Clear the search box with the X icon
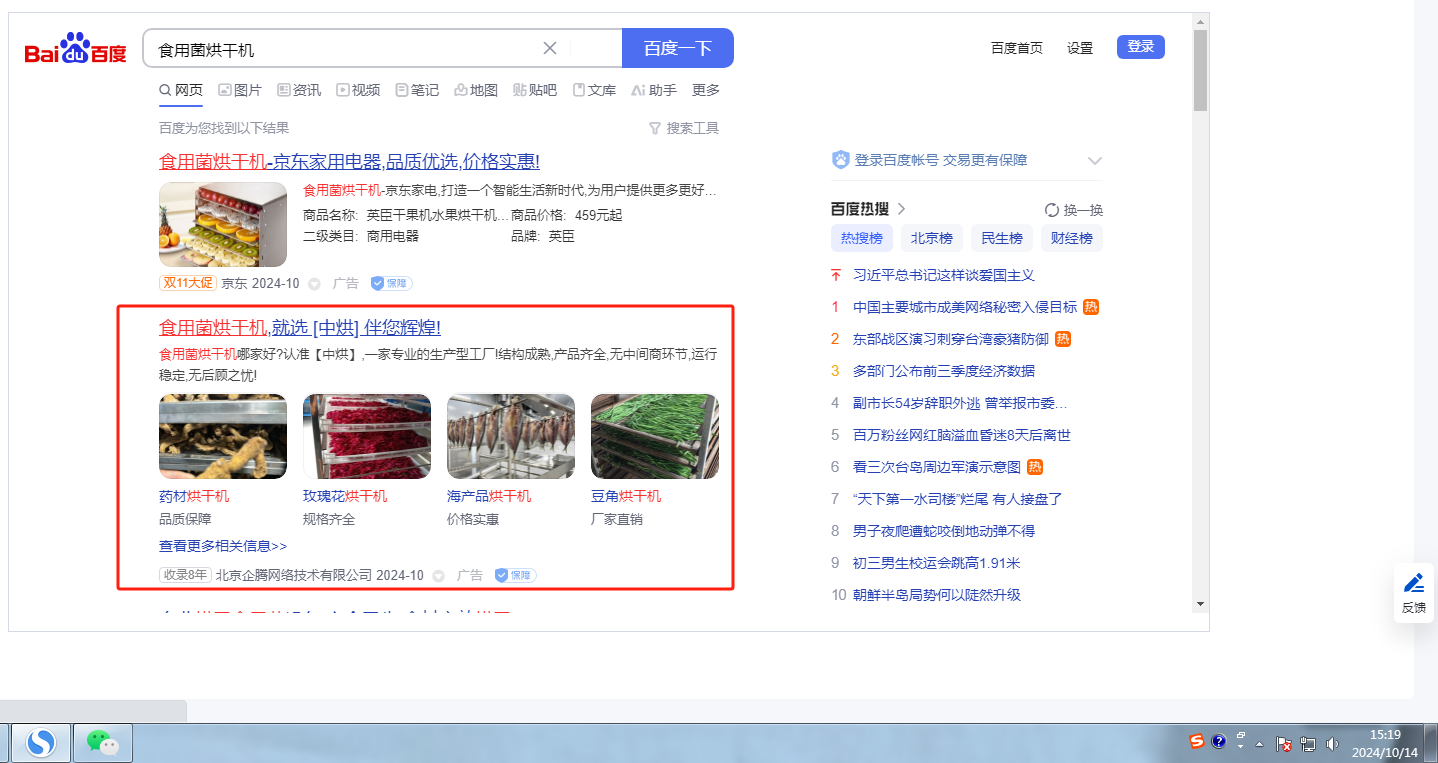The height and width of the screenshot is (763, 1438). point(550,48)
